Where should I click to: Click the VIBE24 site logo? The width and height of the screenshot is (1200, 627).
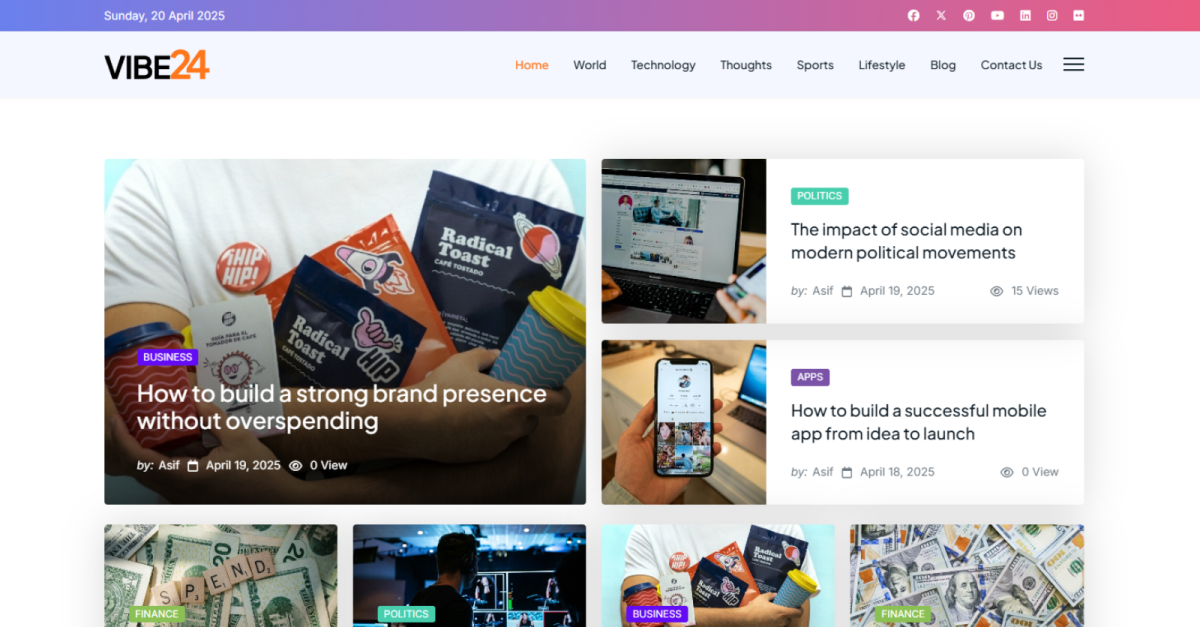coord(157,65)
